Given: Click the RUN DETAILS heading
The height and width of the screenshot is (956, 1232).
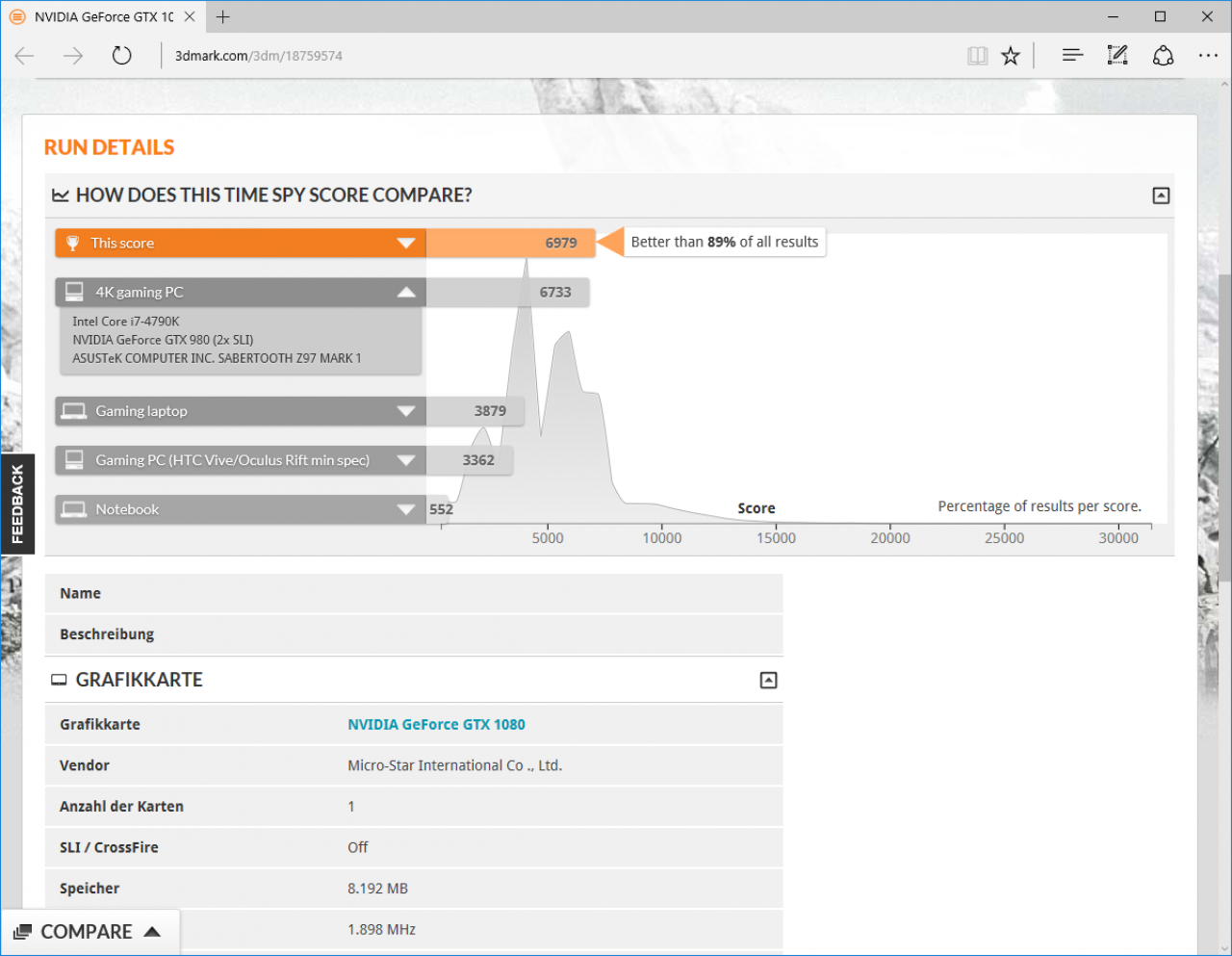Looking at the screenshot, I should pyautogui.click(x=109, y=147).
